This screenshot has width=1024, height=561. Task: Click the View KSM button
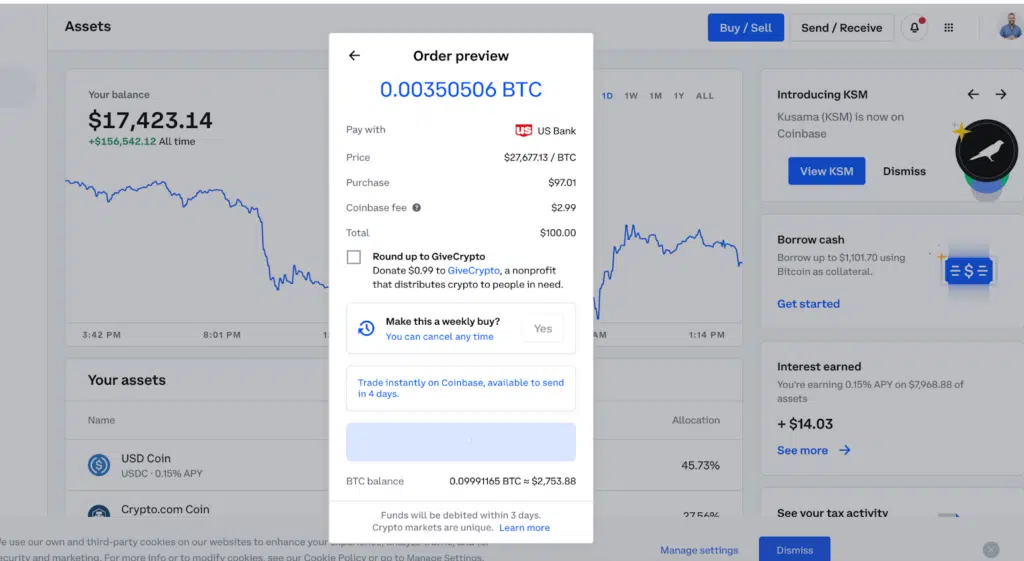click(826, 171)
